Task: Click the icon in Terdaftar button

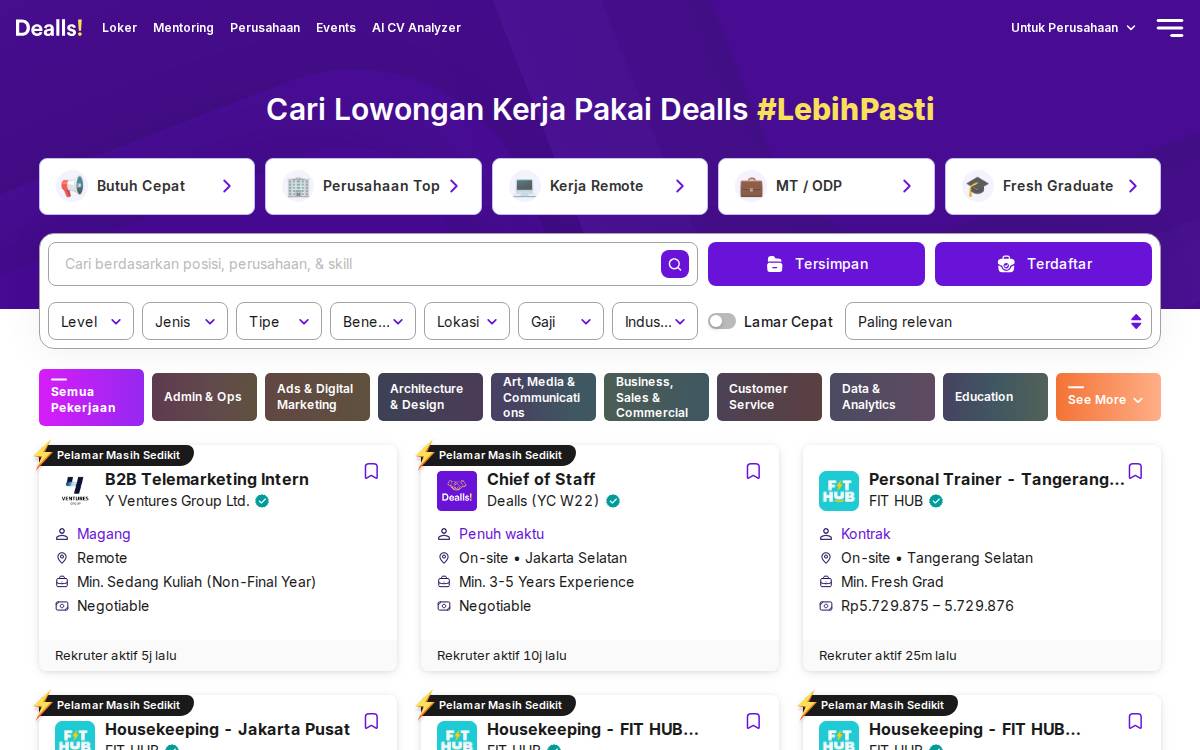Action: click(x=1006, y=264)
